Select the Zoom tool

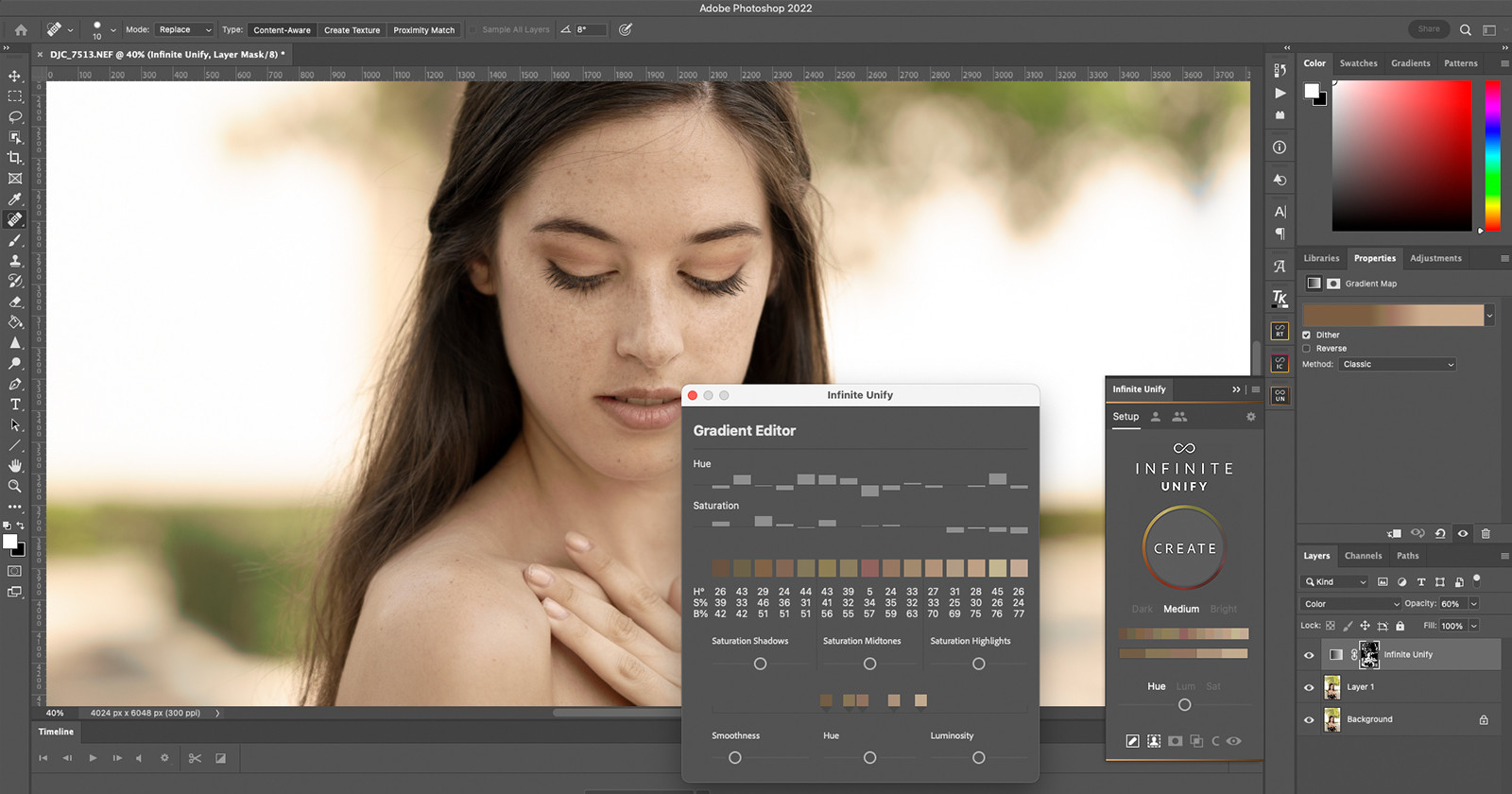click(15, 486)
